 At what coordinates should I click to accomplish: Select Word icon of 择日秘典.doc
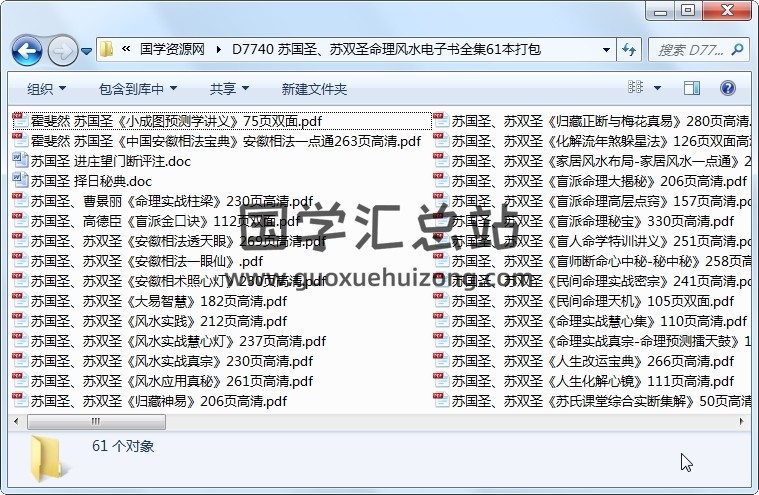(x=20, y=180)
